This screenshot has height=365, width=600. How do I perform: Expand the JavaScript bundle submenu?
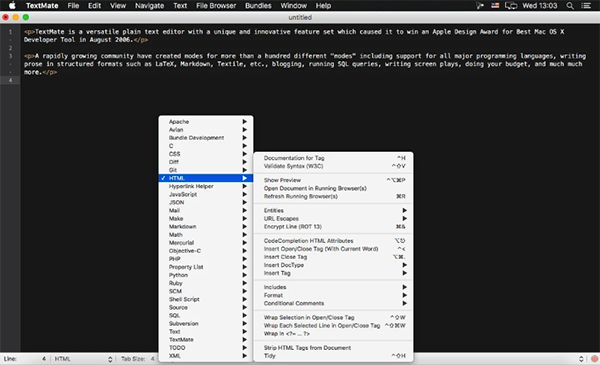pos(206,194)
